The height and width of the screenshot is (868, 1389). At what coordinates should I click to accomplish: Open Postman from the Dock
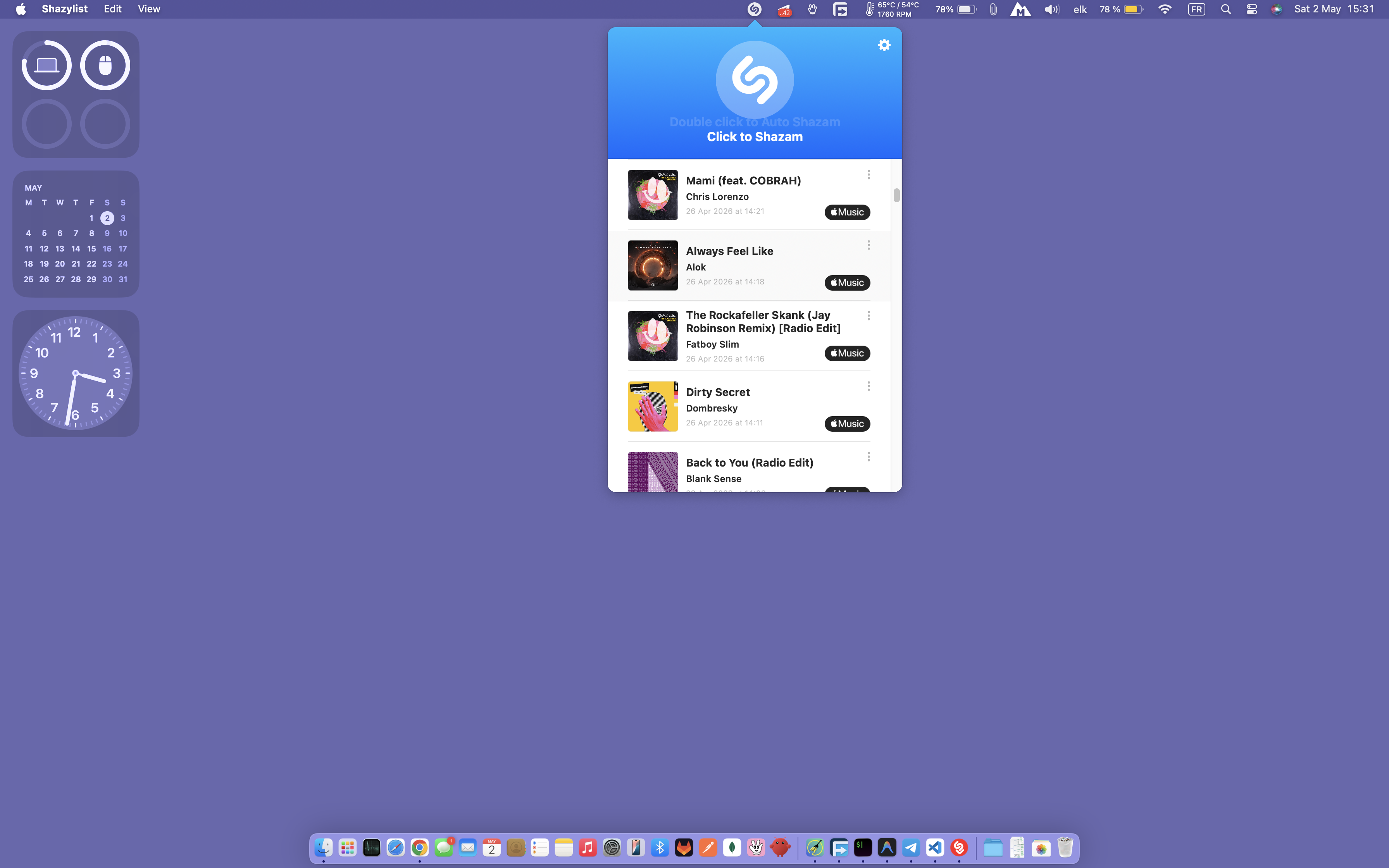tap(708, 847)
